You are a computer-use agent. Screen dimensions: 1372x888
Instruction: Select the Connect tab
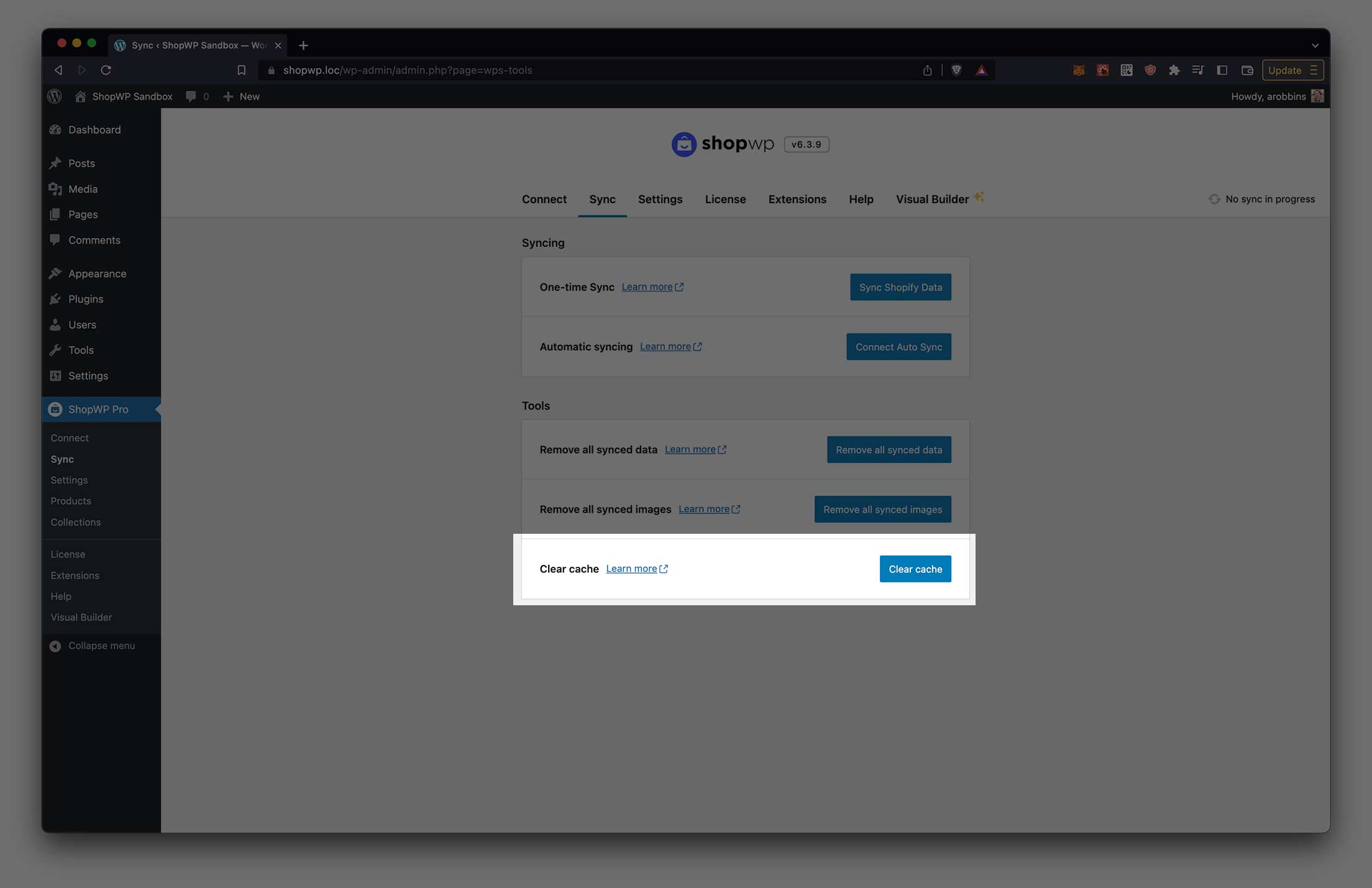pyautogui.click(x=544, y=198)
